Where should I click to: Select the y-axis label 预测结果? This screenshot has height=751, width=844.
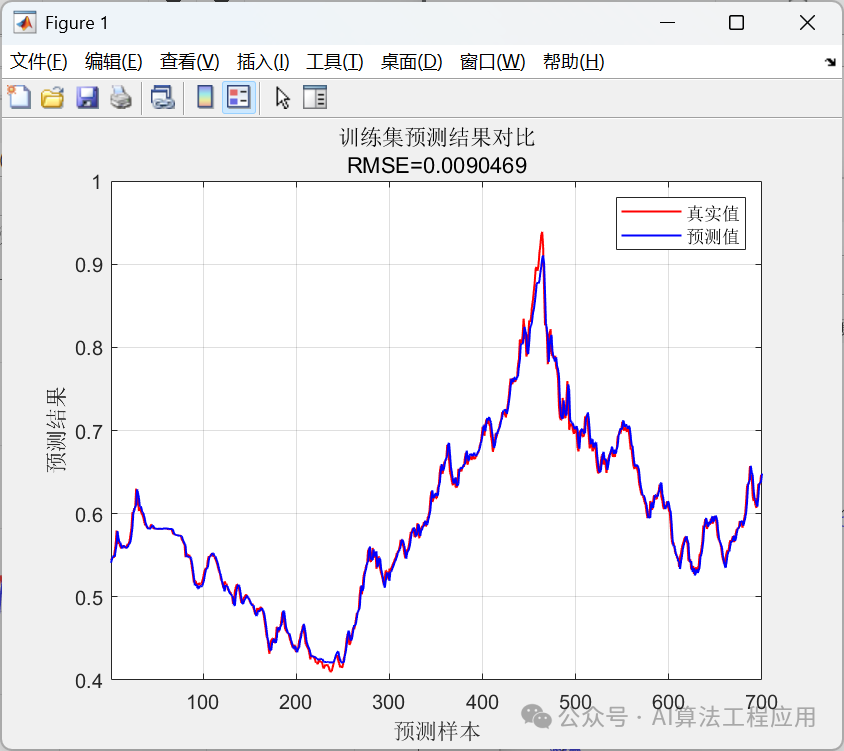(57, 430)
